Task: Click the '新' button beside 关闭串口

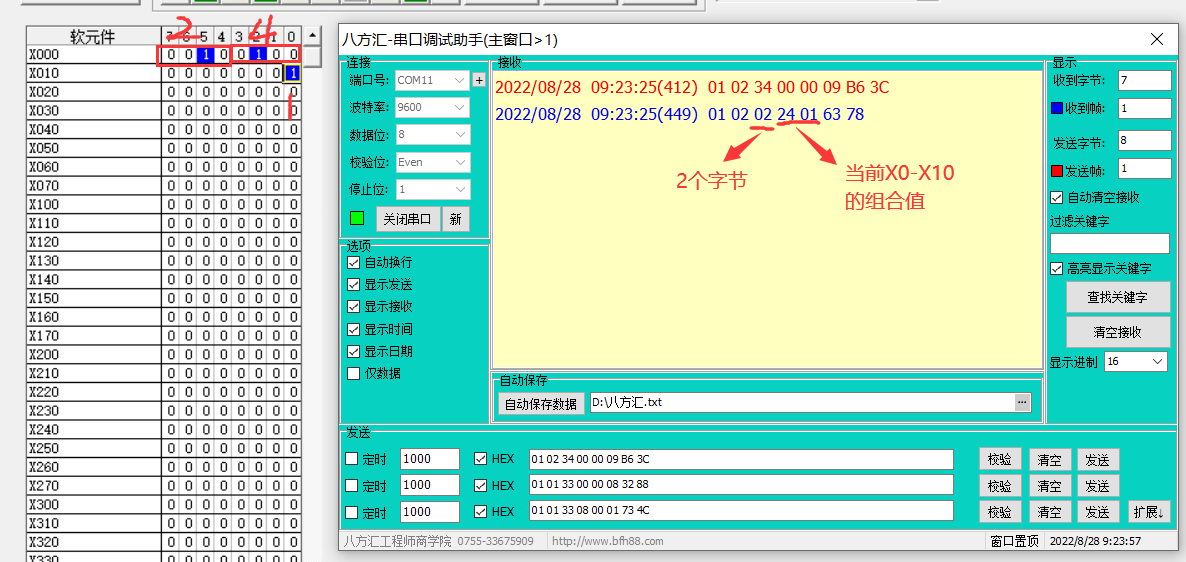Action: click(x=456, y=219)
